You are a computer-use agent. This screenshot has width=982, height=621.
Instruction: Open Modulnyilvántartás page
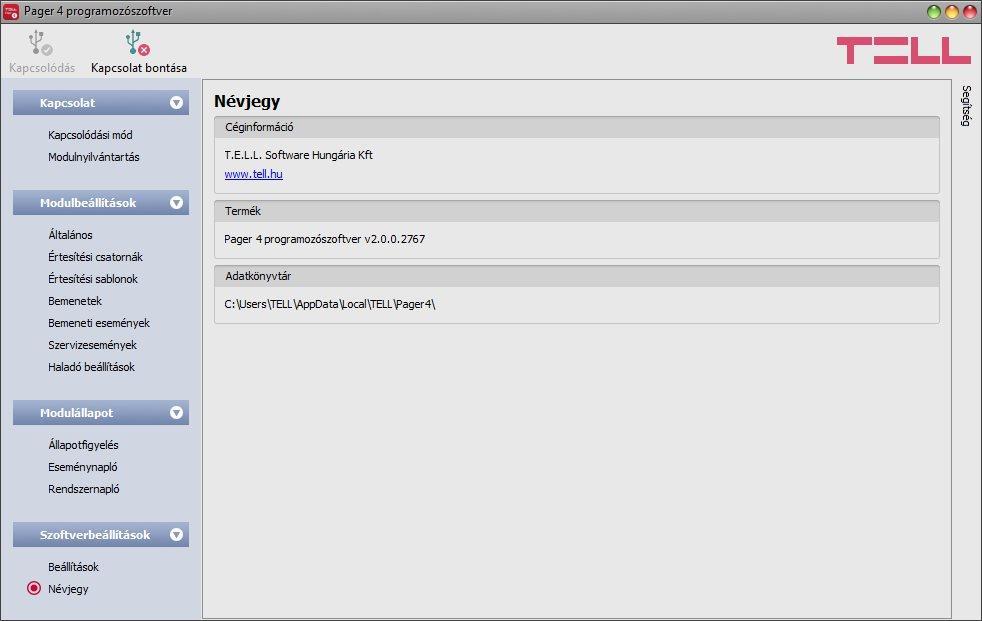click(x=94, y=157)
